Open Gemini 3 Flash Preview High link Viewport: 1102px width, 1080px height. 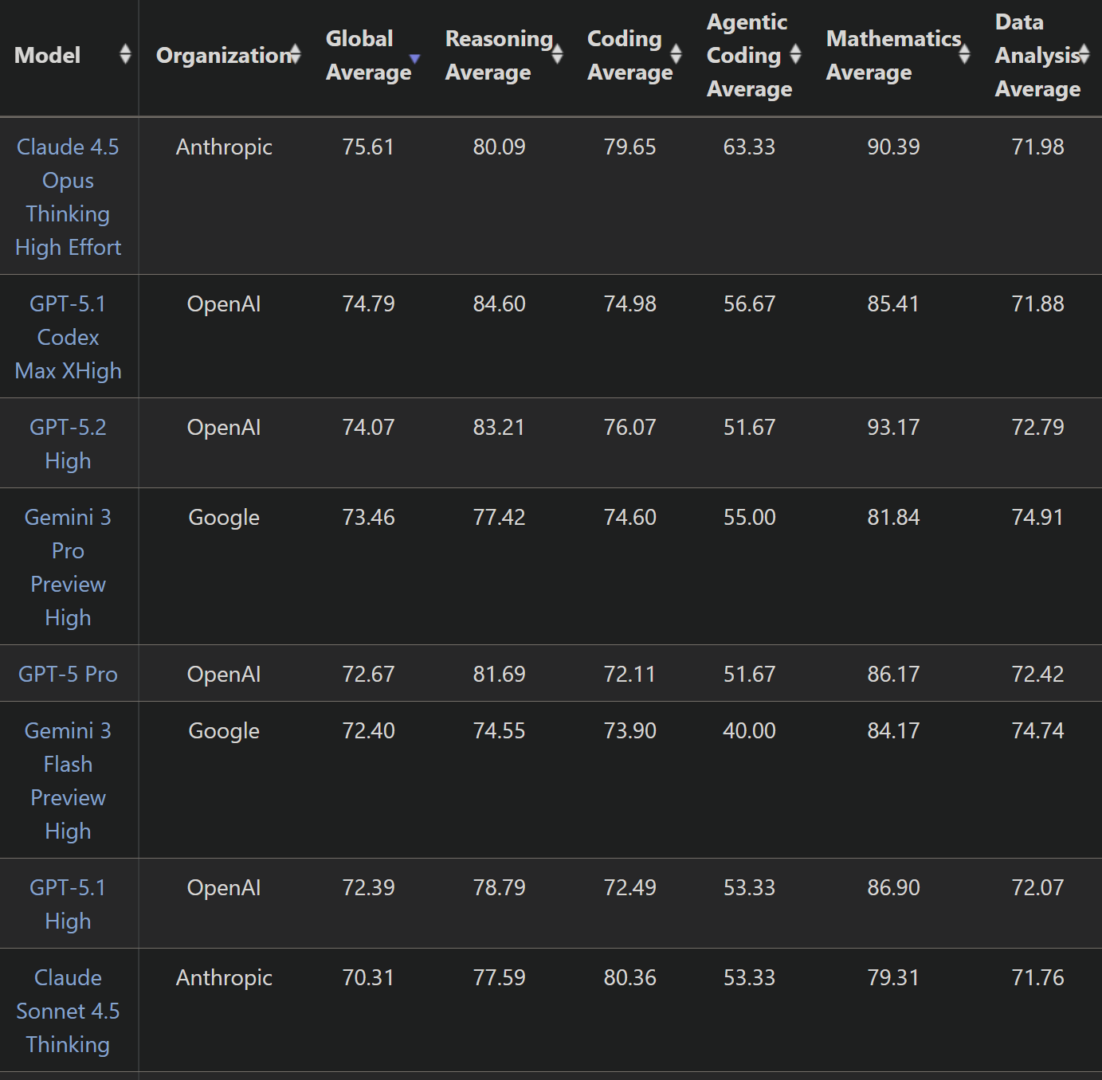pyautogui.click(x=68, y=780)
